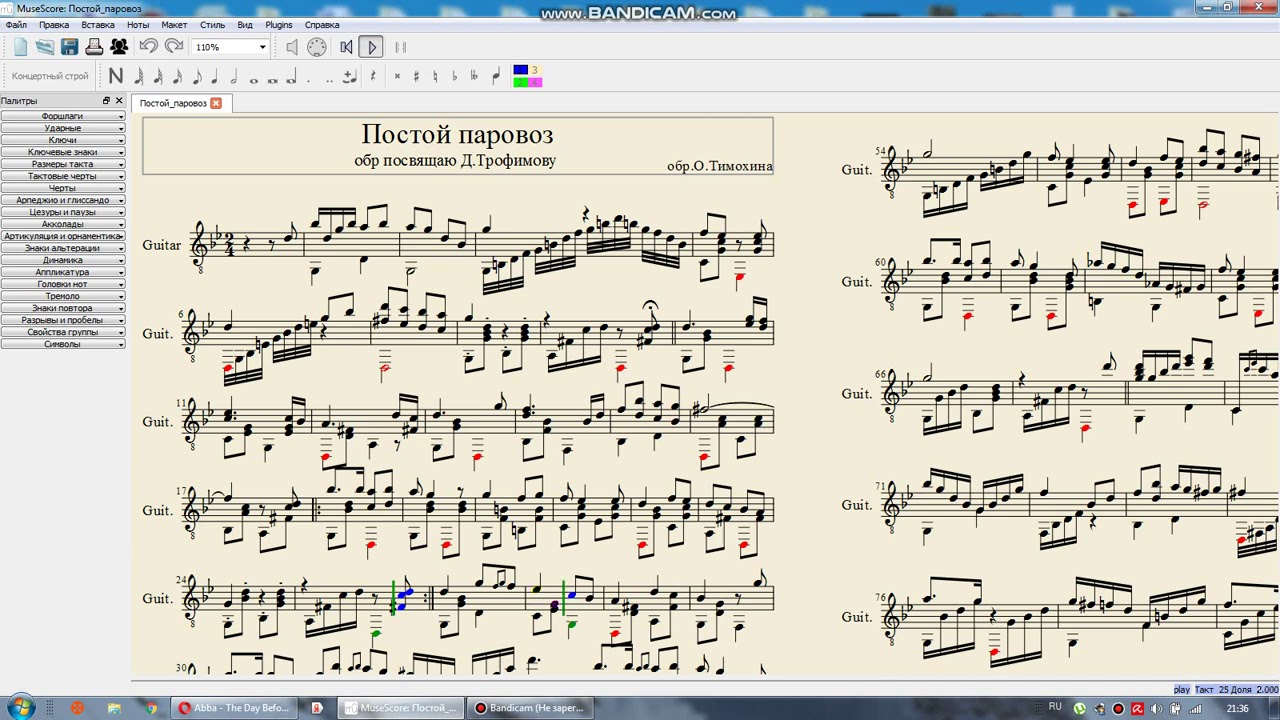Open the Правка menu
Image resolution: width=1280 pixels, height=720 pixels.
coord(54,25)
